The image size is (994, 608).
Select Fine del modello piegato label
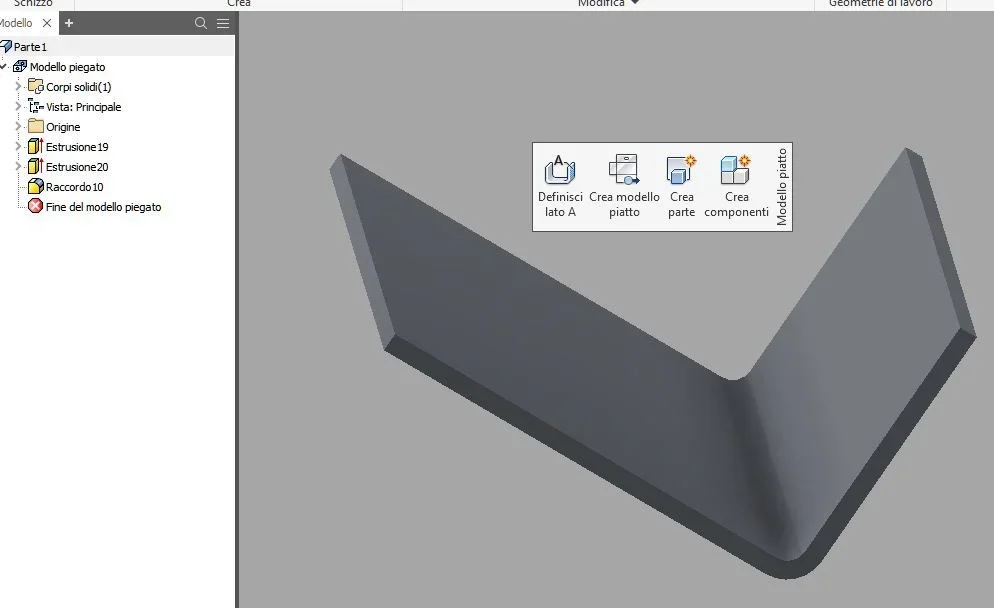(x=103, y=207)
